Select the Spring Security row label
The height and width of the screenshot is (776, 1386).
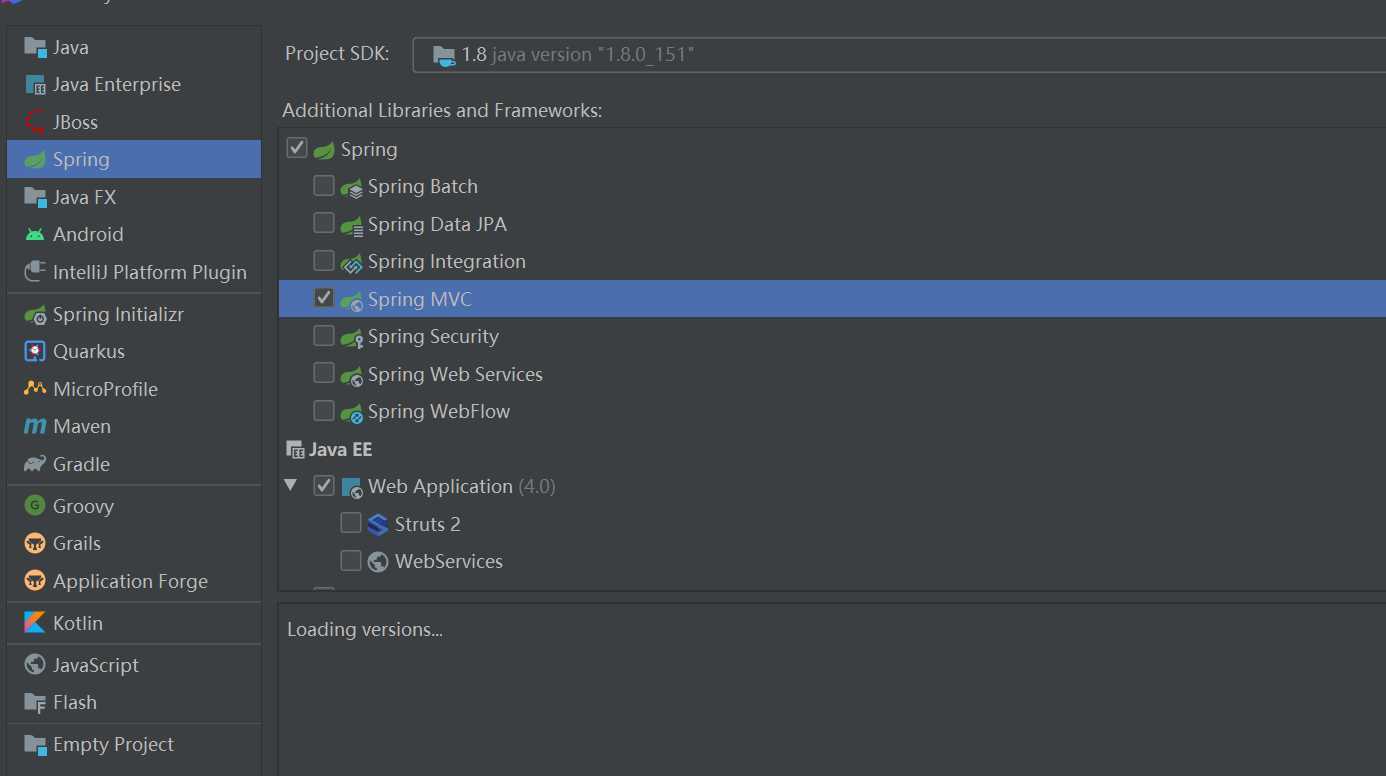(x=433, y=337)
